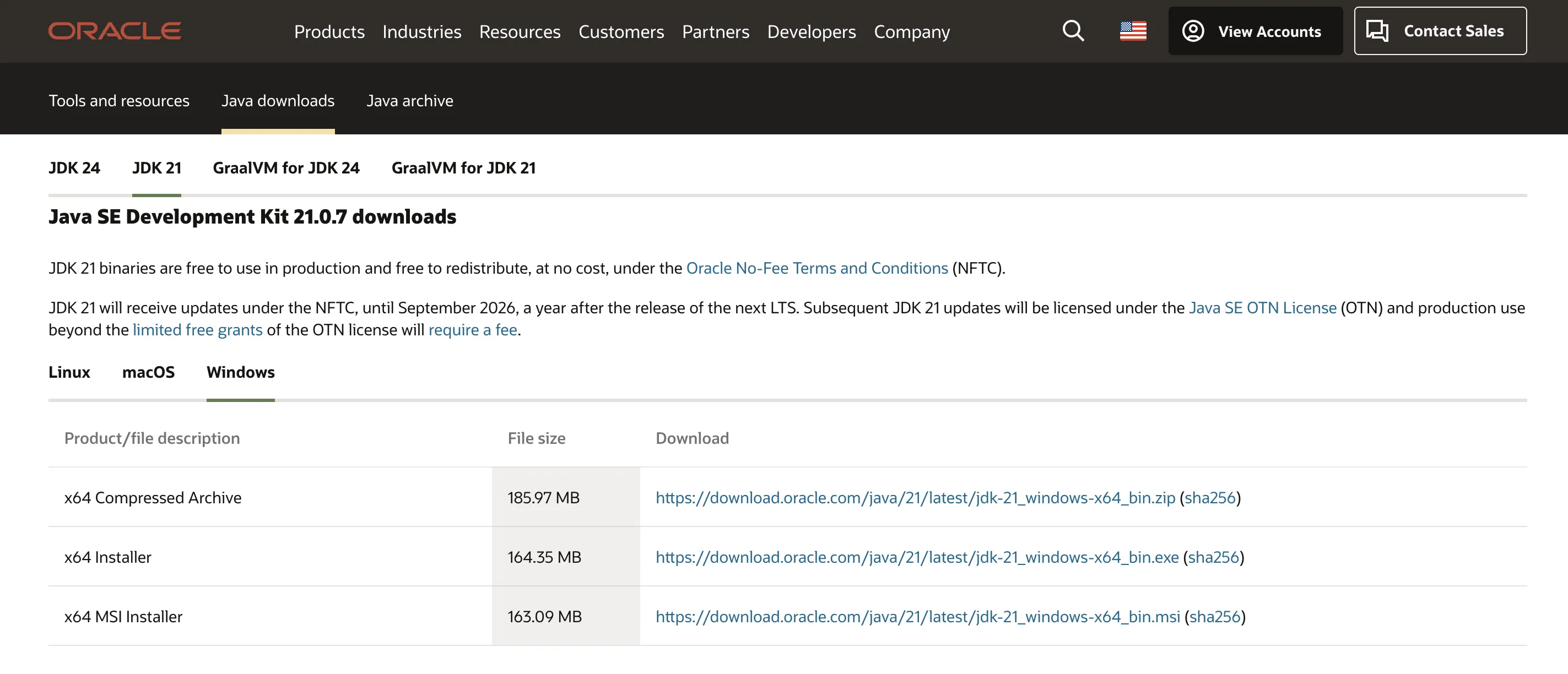Open the GraalVM for JDK 21 tab

(463, 168)
